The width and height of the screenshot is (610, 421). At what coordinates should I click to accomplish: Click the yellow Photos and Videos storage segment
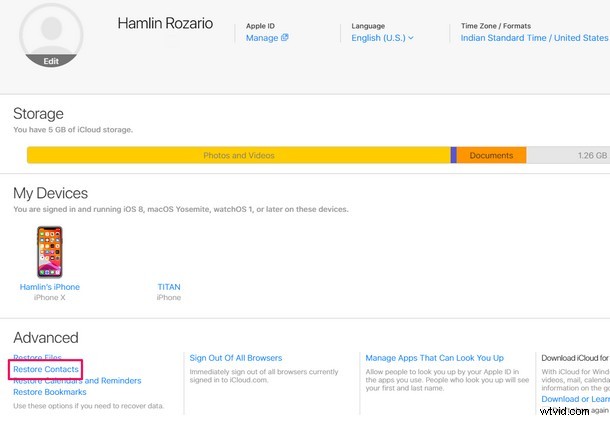pyautogui.click(x=238, y=155)
